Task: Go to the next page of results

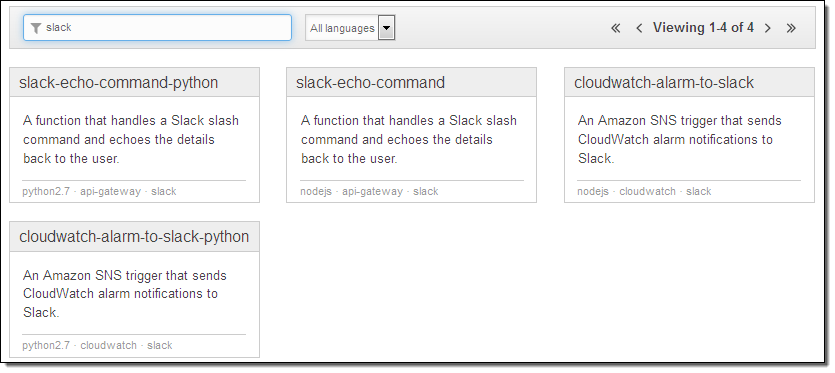Action: [x=767, y=28]
